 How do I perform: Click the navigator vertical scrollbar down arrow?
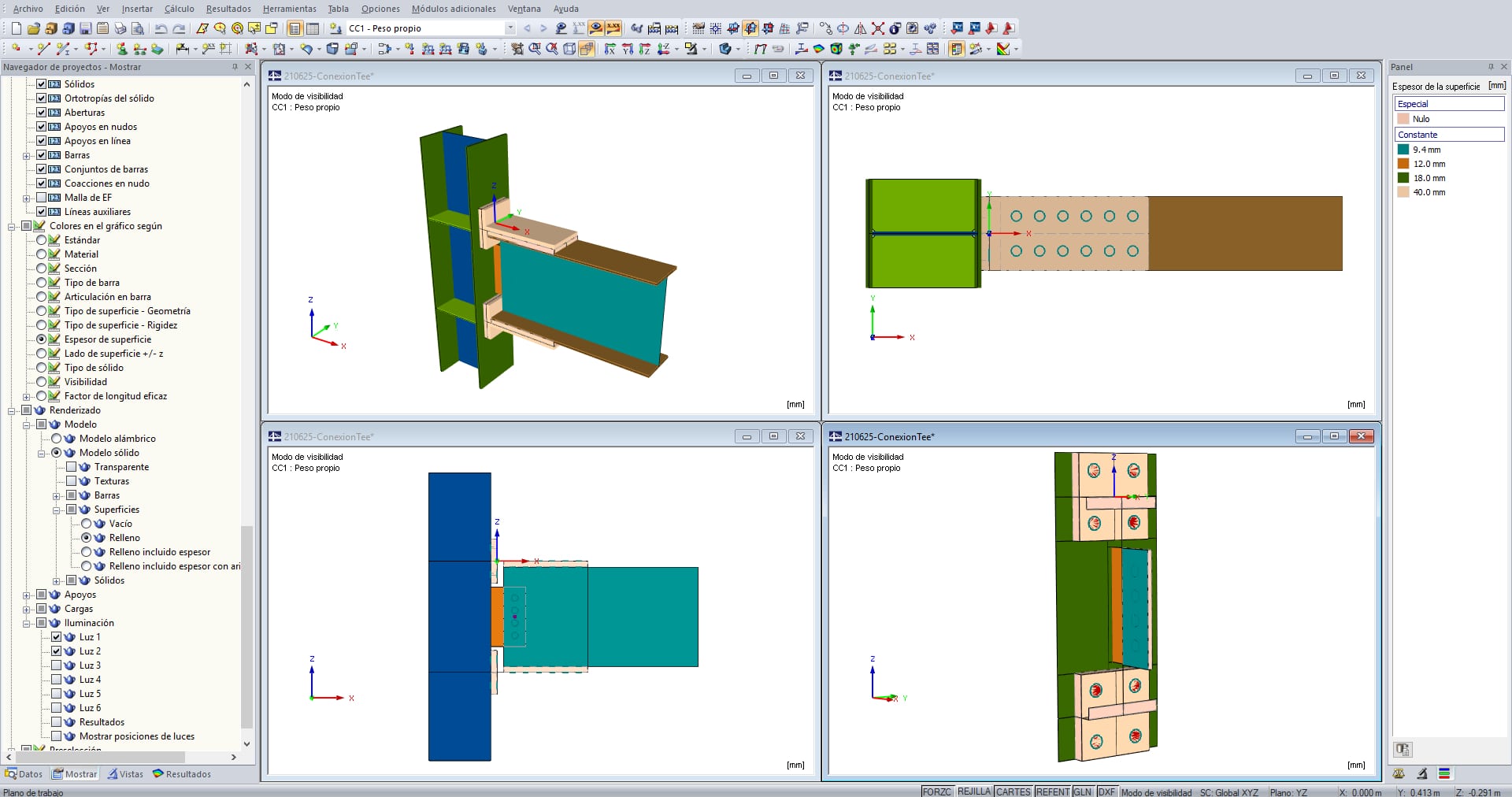click(246, 743)
